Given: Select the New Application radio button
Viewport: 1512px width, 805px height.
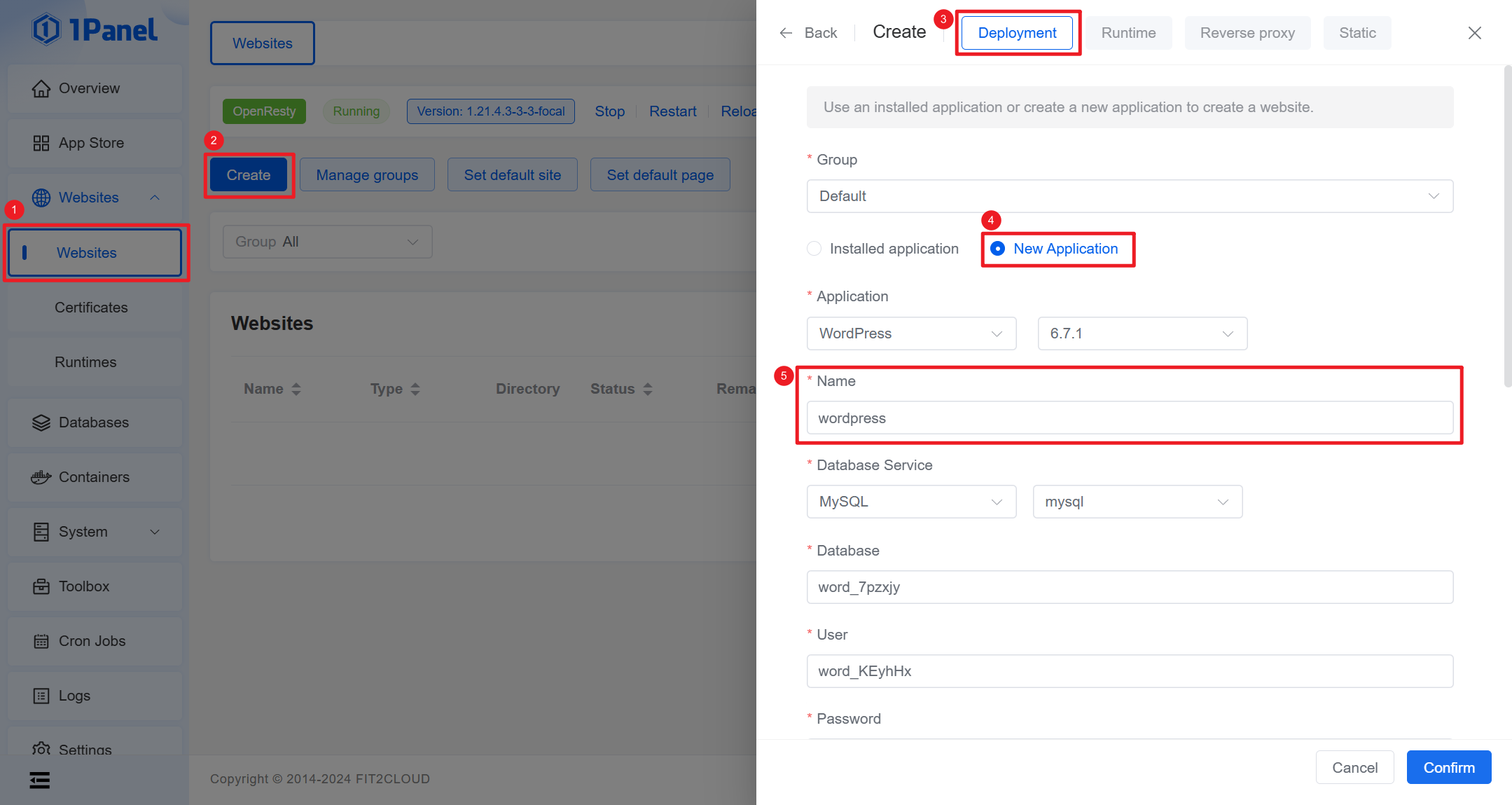Looking at the screenshot, I should click(998, 249).
